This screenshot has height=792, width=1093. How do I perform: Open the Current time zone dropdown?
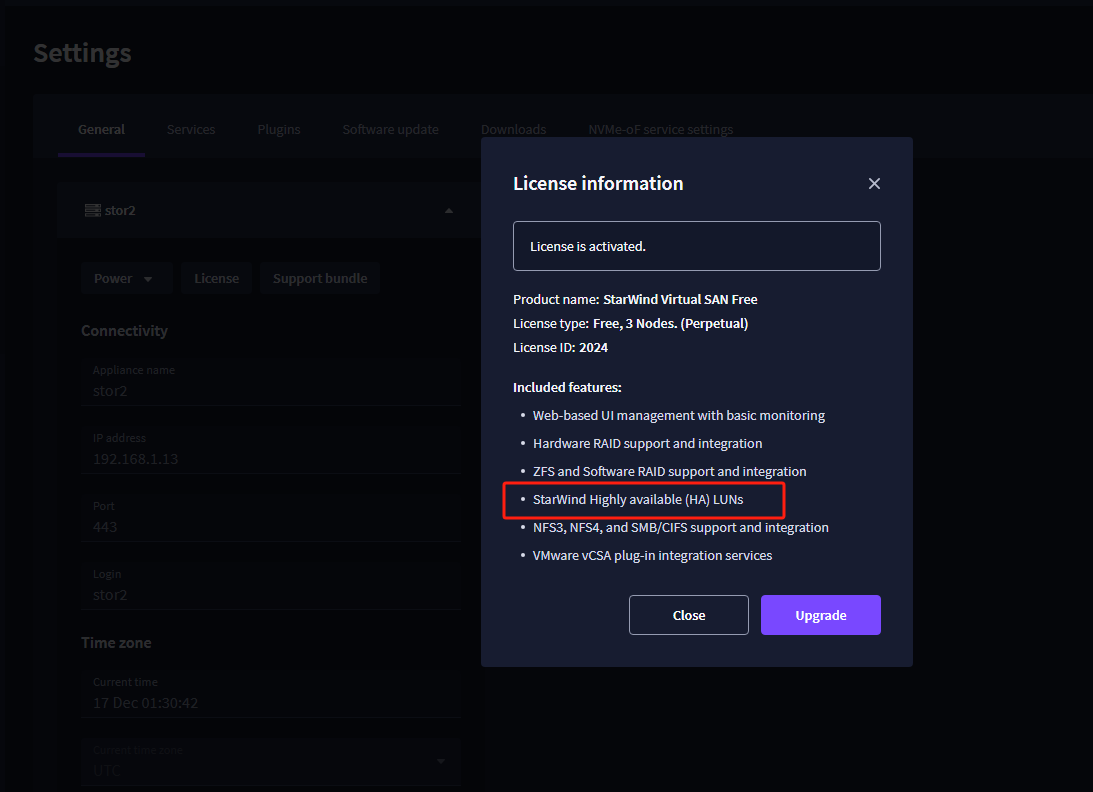point(271,762)
